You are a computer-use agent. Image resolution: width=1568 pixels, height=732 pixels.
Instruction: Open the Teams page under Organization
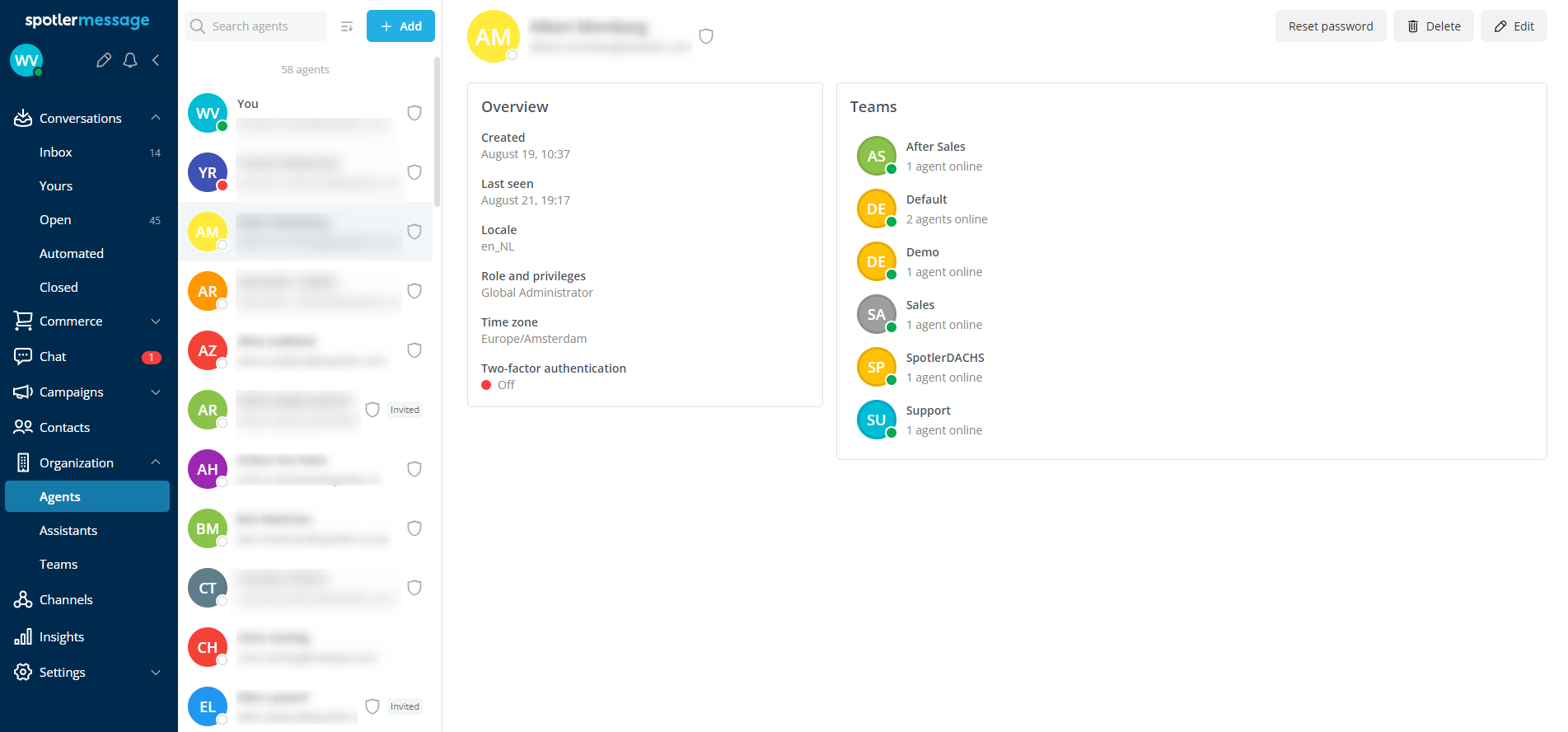coord(59,564)
